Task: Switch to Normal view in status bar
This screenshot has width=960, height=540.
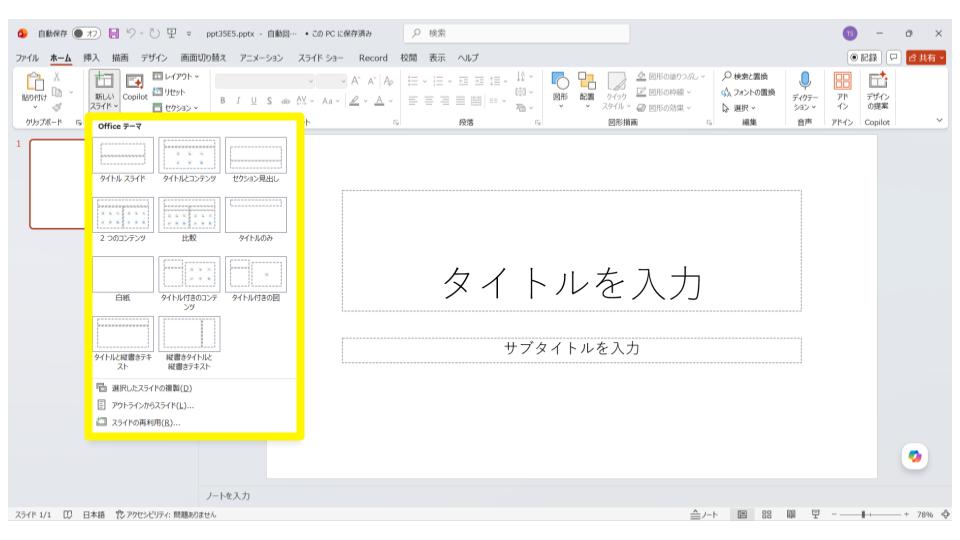Action: pos(742,514)
